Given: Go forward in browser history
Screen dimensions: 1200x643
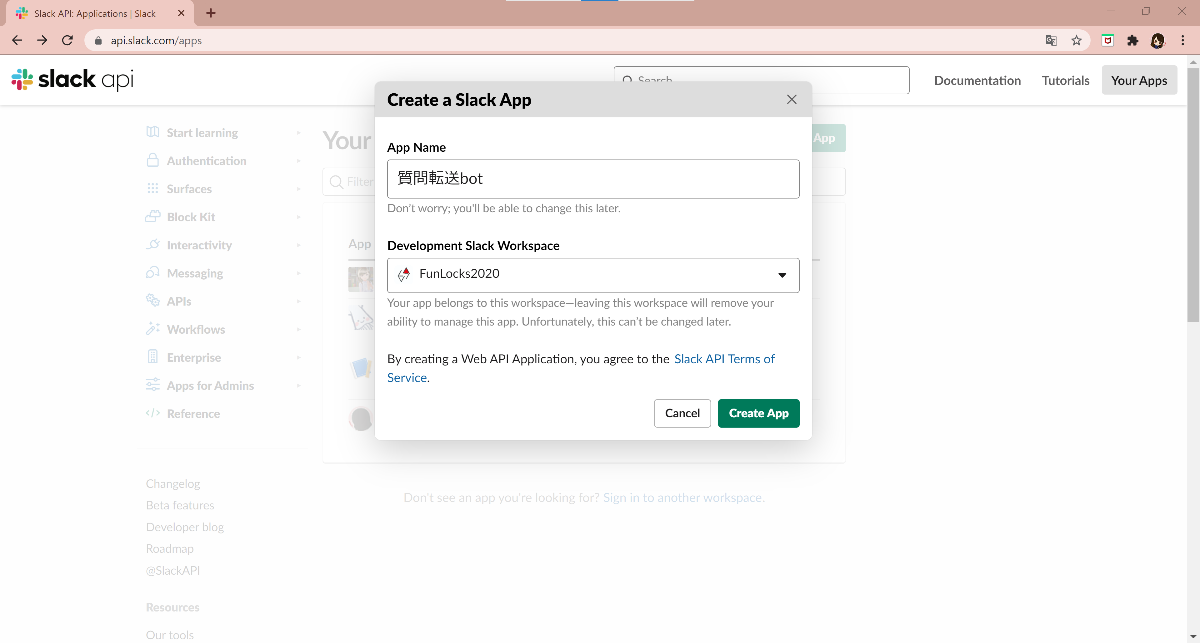Looking at the screenshot, I should click(x=42, y=40).
